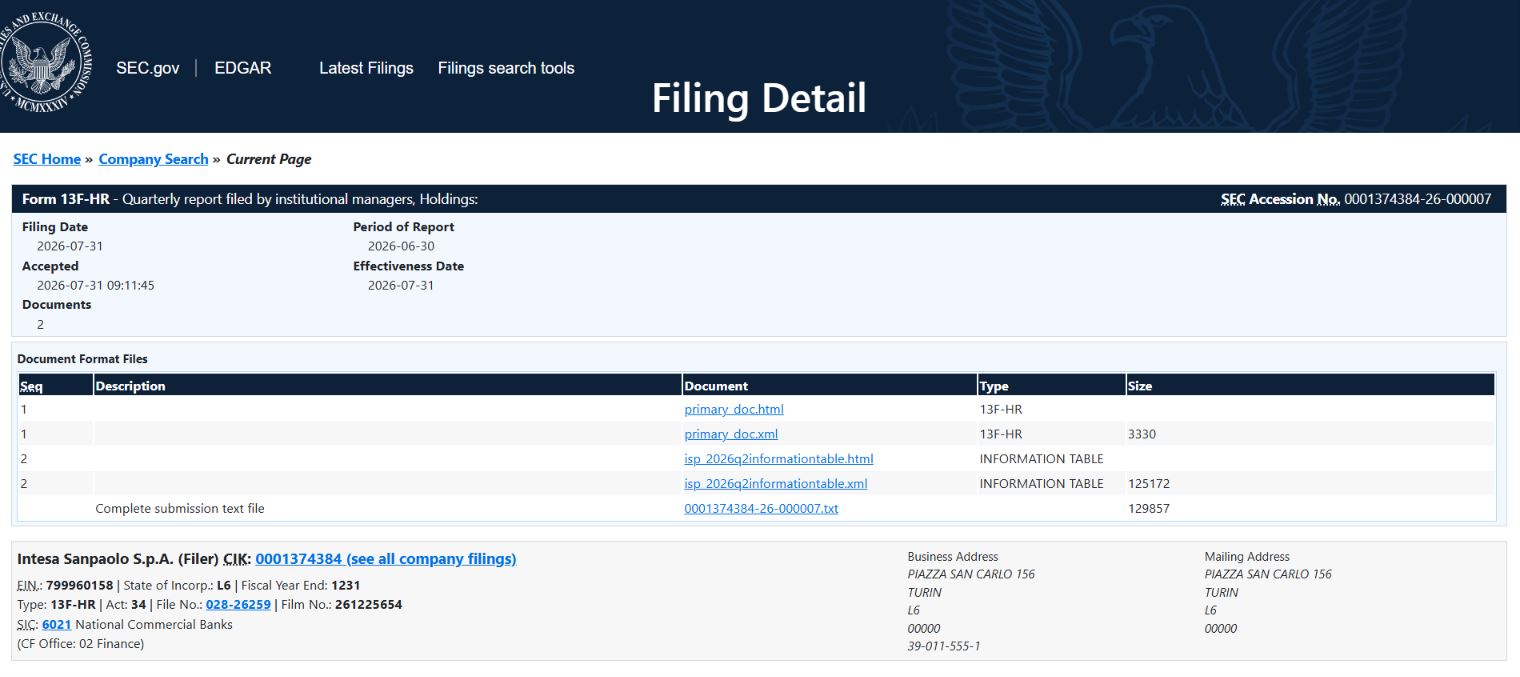Select the SEC Accession No. text
This screenshot has width=1520, height=677.
click(x=1355, y=199)
